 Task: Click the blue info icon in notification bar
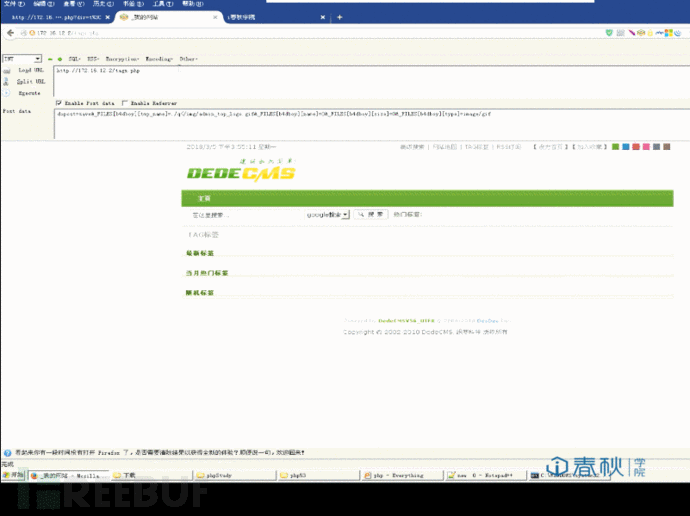(x=7, y=453)
